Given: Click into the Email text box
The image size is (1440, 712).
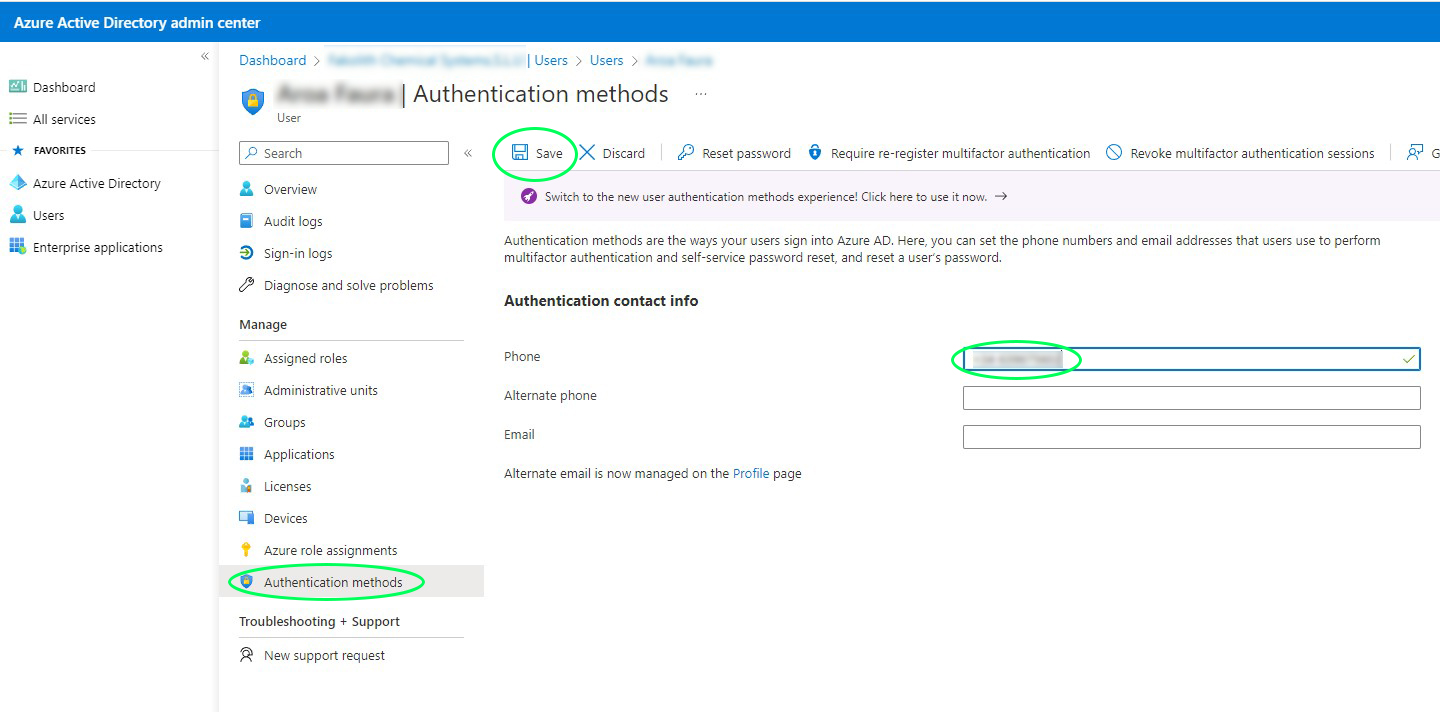Looking at the screenshot, I should click(x=1191, y=437).
